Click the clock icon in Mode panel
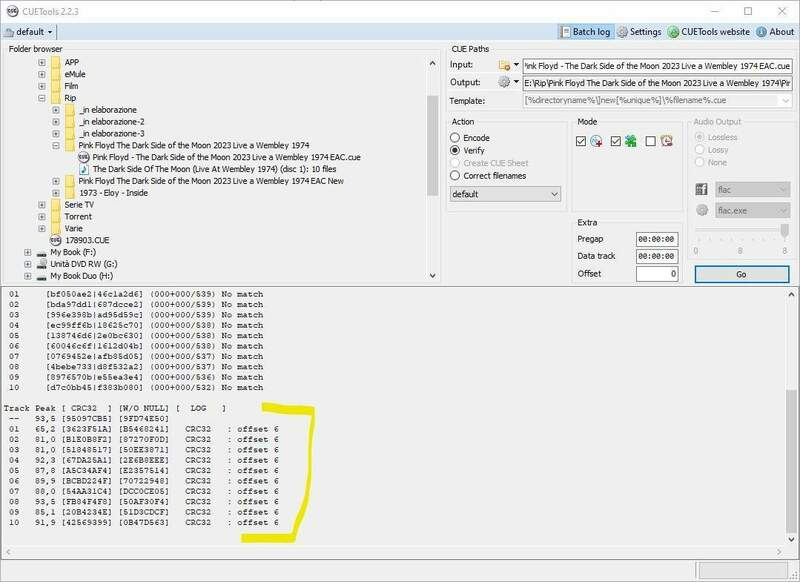The height and width of the screenshot is (582, 800). (666, 142)
